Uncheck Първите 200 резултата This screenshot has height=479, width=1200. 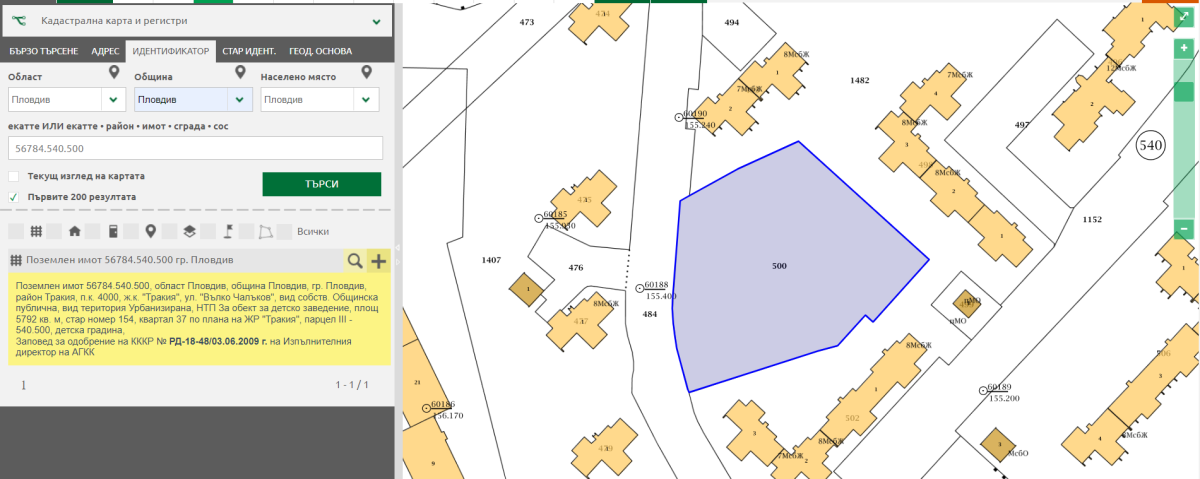coord(14,197)
